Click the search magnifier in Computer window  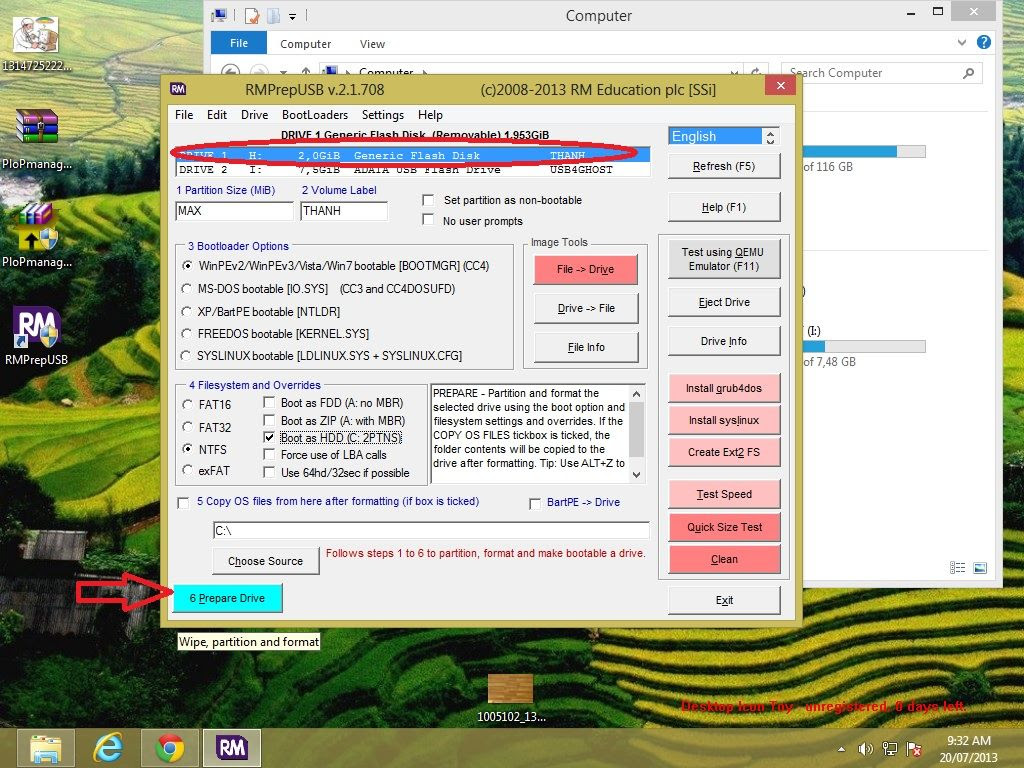[968, 73]
